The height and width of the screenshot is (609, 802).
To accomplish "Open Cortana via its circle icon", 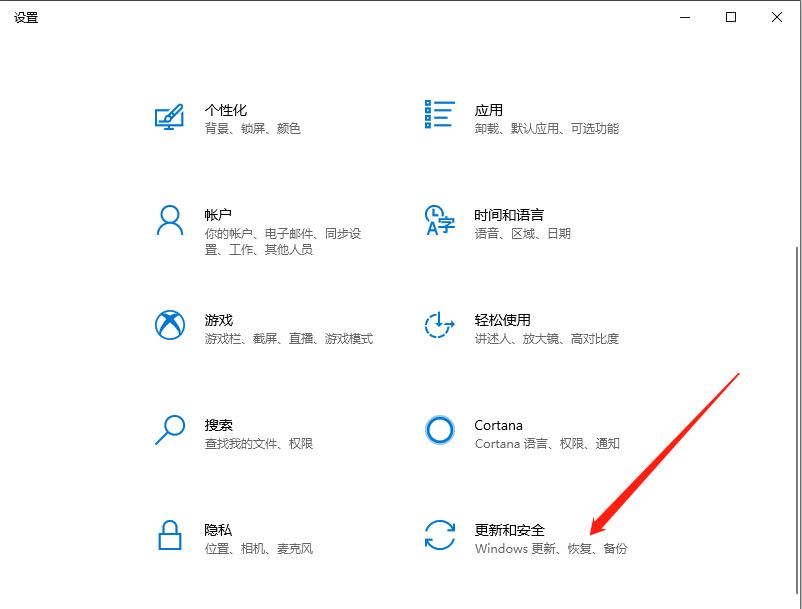I will pyautogui.click(x=440, y=430).
